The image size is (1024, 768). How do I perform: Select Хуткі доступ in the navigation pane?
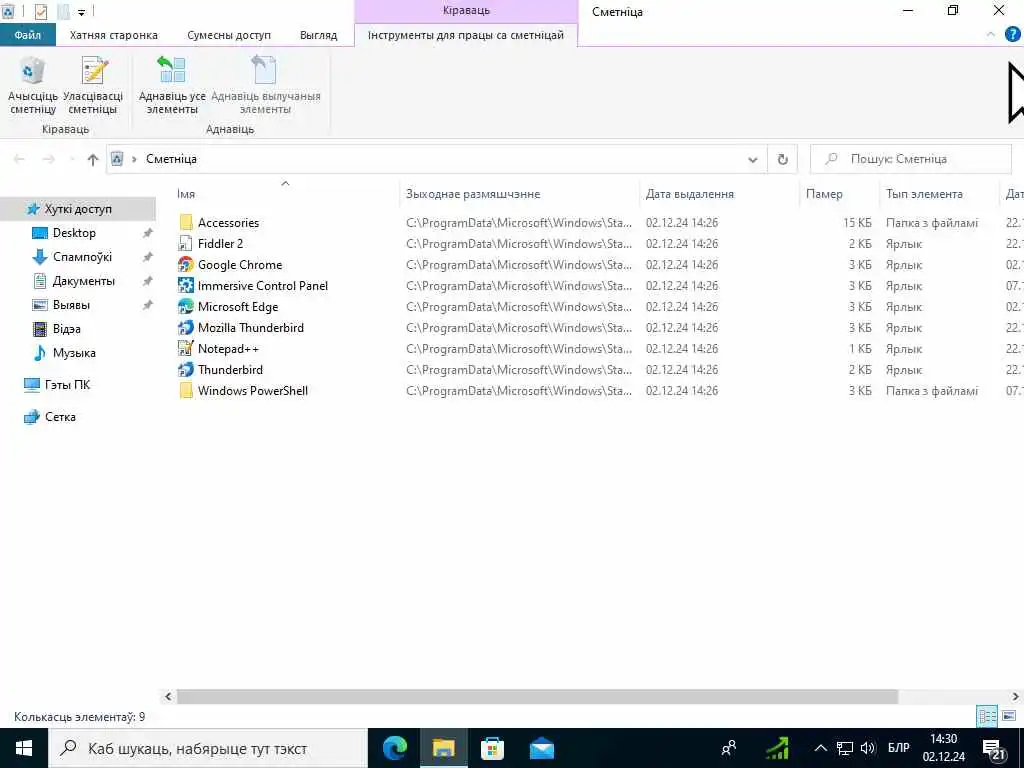click(78, 210)
